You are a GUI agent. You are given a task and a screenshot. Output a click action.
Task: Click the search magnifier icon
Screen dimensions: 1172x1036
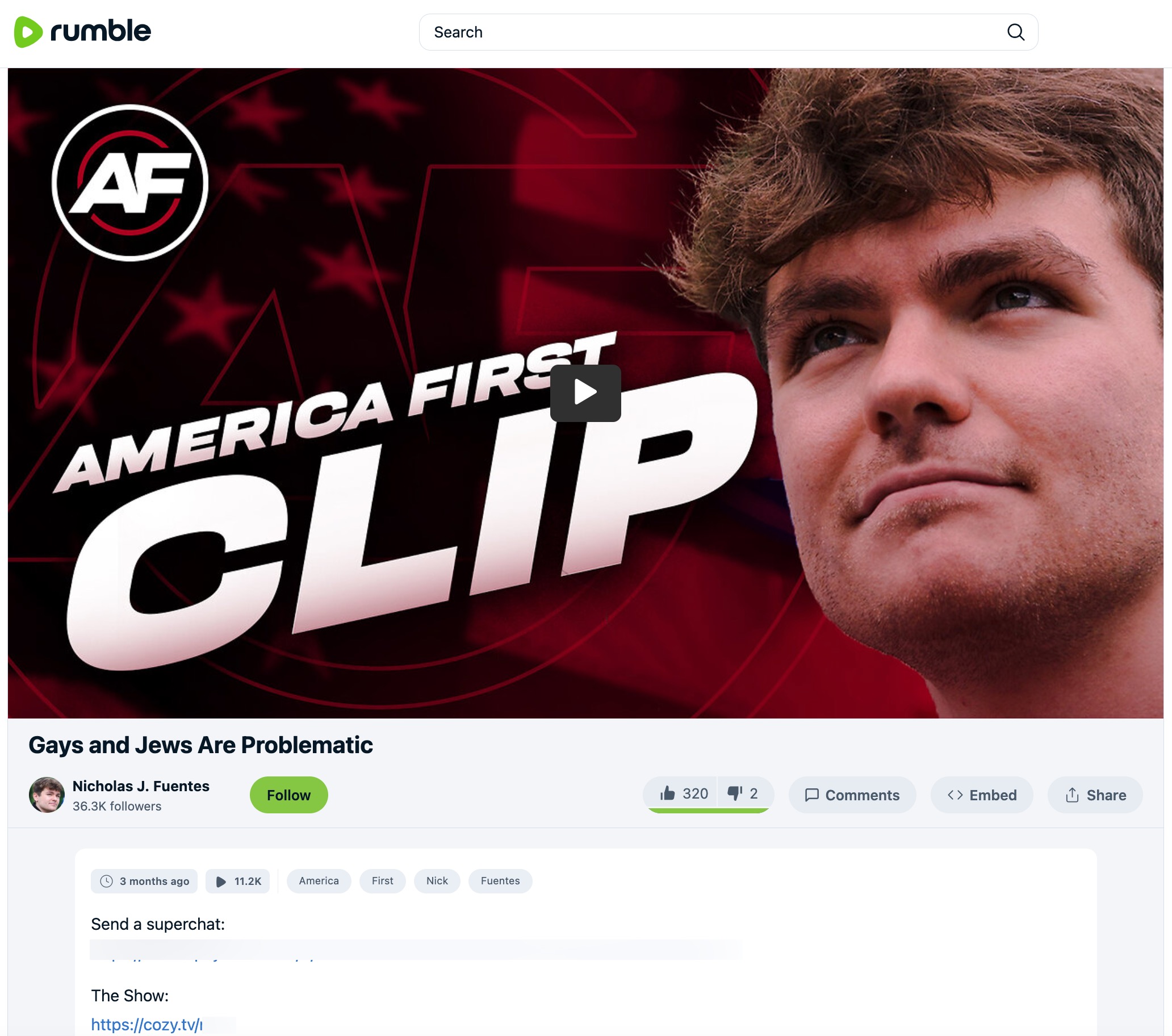click(x=1015, y=32)
